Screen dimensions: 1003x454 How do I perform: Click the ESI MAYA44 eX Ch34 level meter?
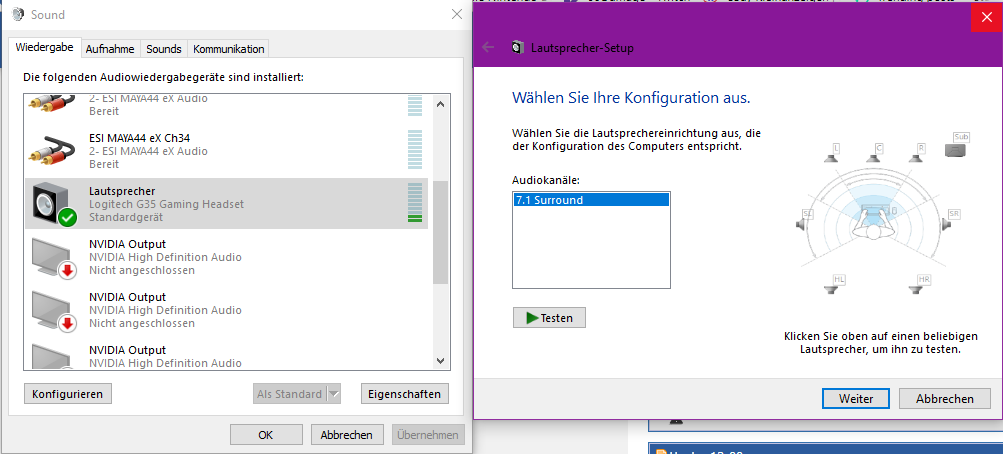(415, 150)
